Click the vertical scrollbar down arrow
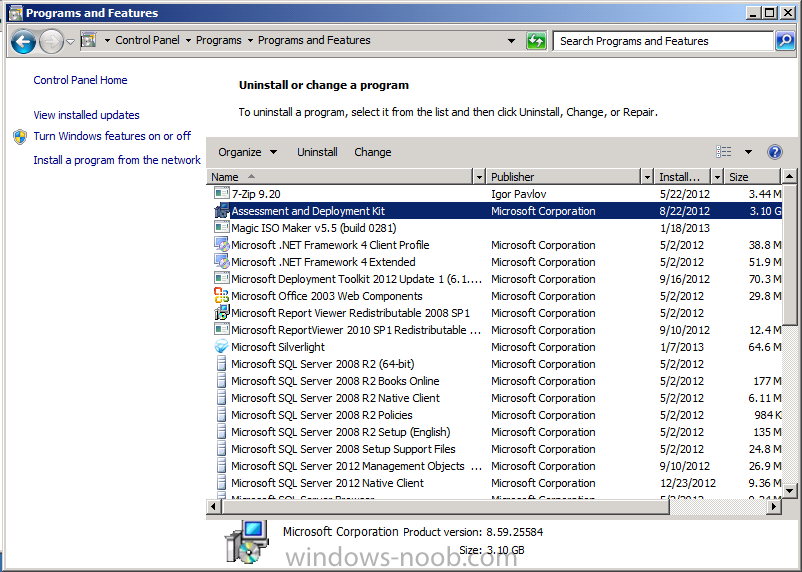Image resolution: width=802 pixels, height=572 pixels. point(789,491)
